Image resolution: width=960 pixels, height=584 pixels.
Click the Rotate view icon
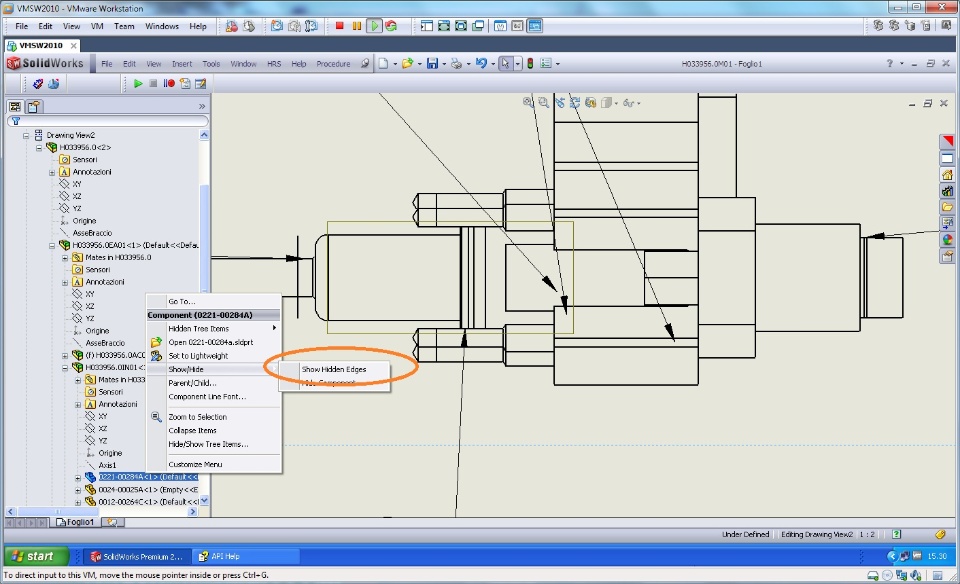[575, 102]
